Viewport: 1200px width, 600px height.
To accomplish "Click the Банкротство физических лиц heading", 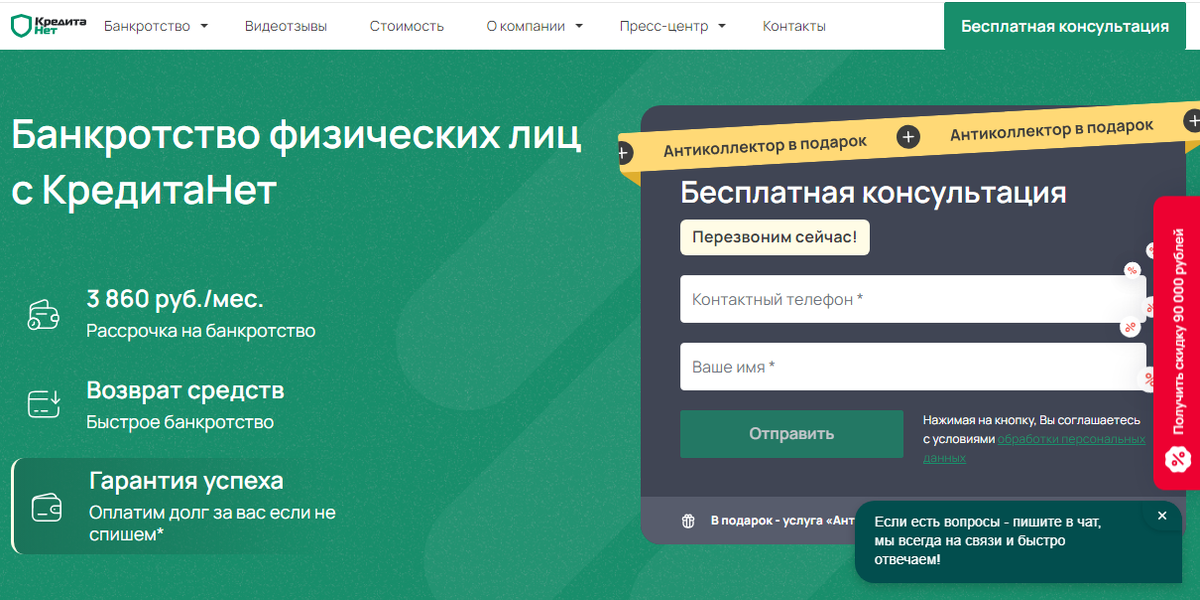I will pos(296,134).
